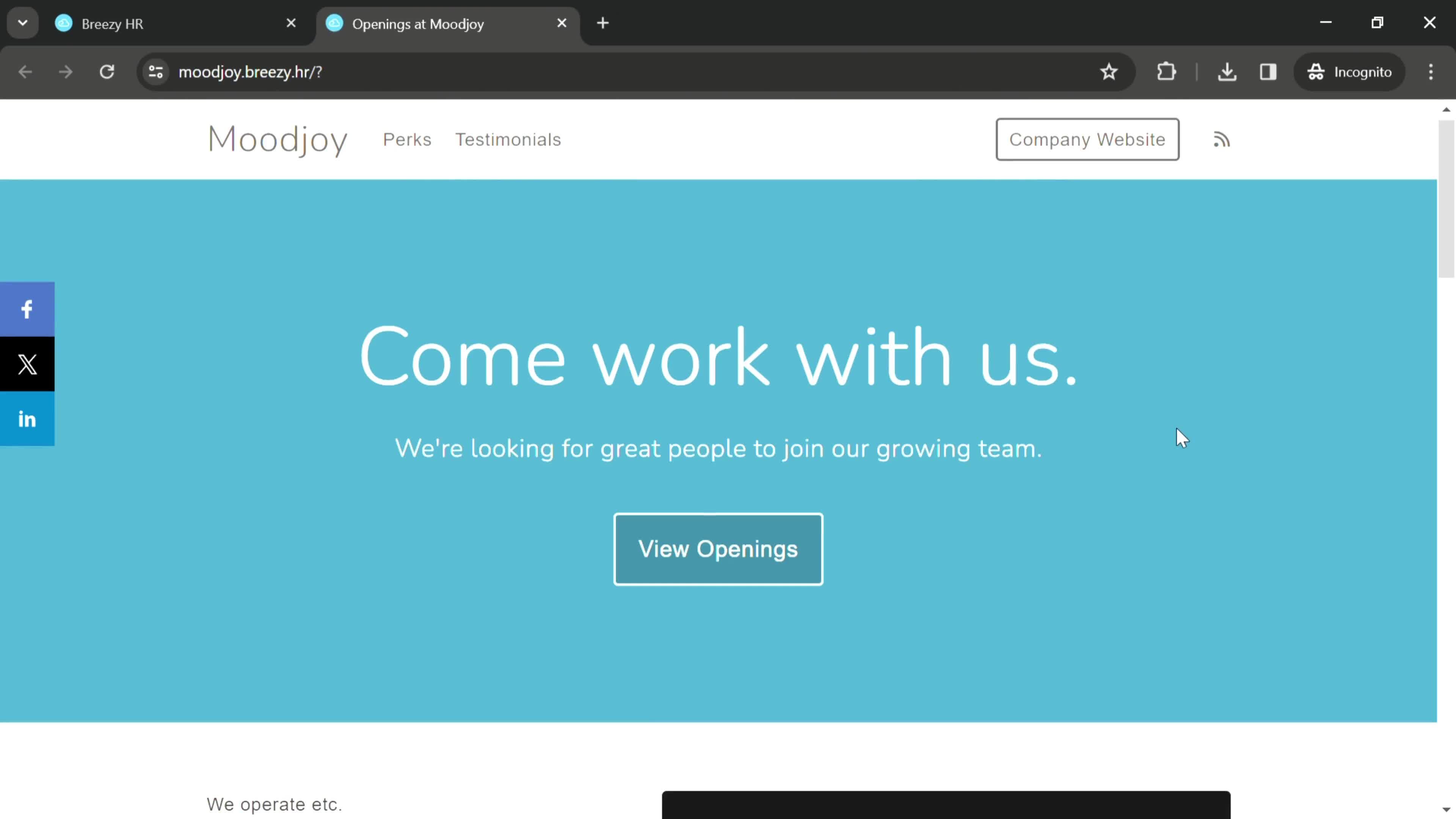The height and width of the screenshot is (819, 1456).
Task: Click the View Openings button
Action: click(718, 548)
